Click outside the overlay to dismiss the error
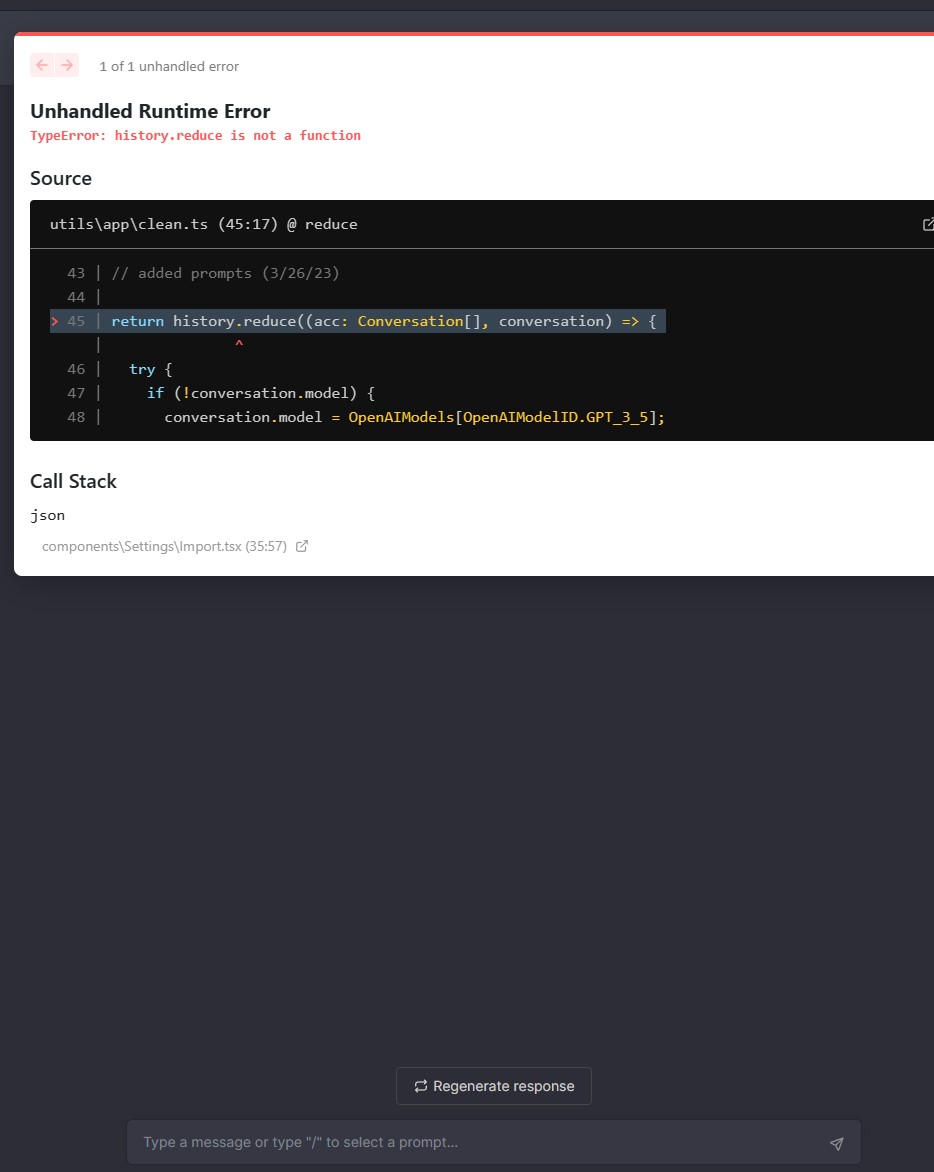934x1172 pixels. pyautogui.click(x=467, y=800)
